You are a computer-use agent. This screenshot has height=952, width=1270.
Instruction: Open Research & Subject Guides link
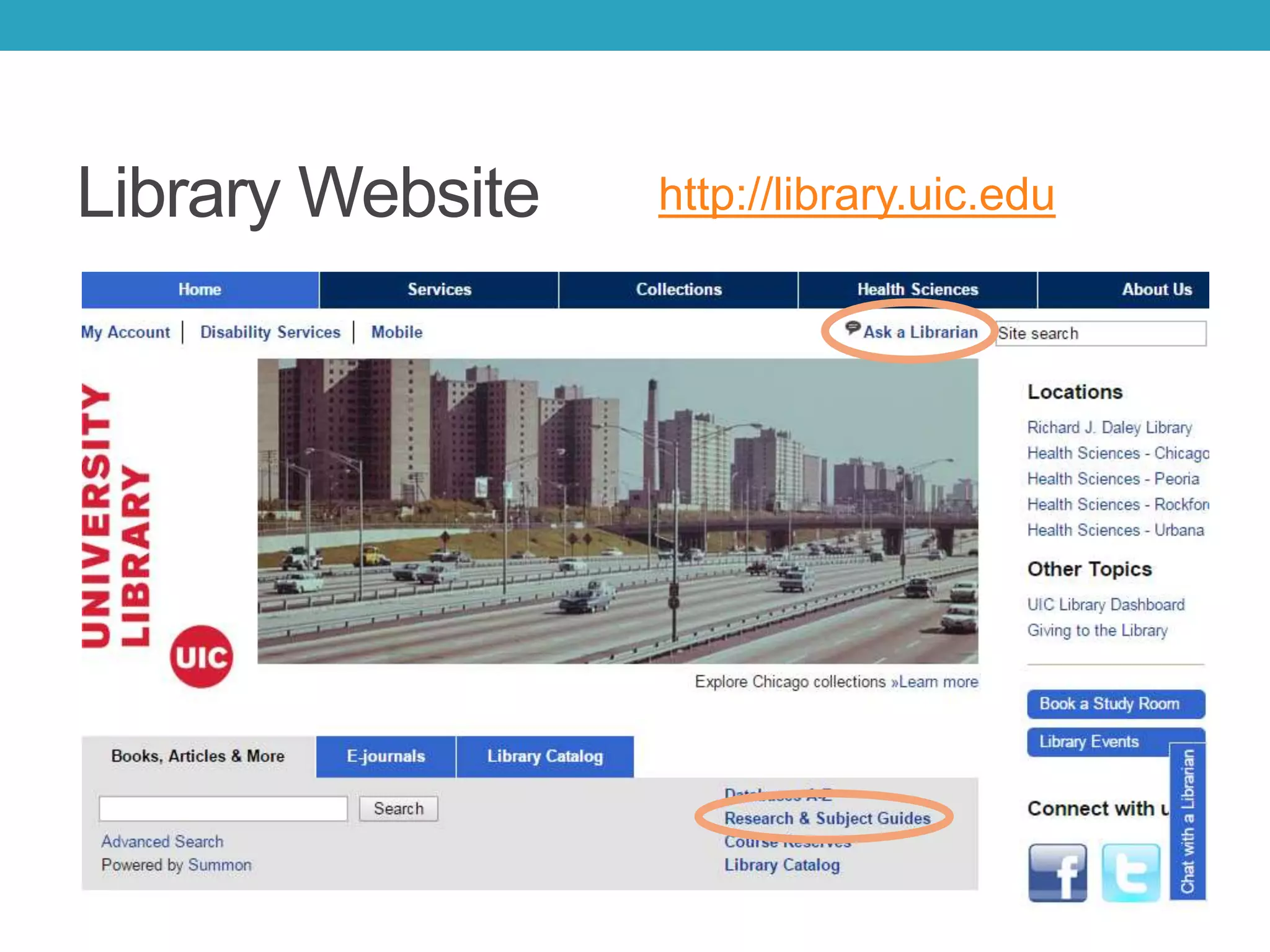click(827, 818)
